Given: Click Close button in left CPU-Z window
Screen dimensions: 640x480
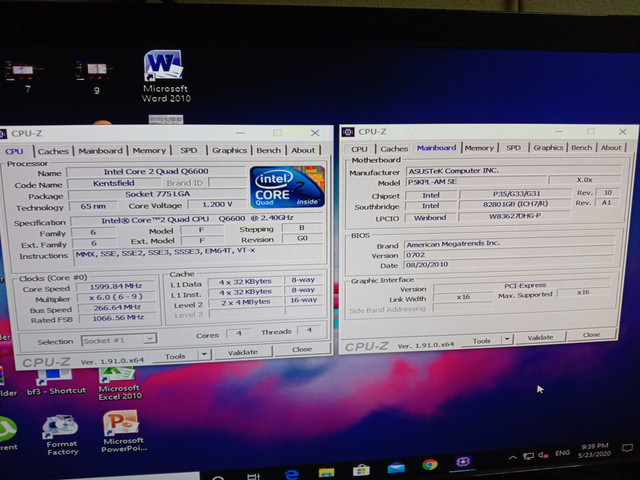Looking at the screenshot, I should tap(302, 349).
